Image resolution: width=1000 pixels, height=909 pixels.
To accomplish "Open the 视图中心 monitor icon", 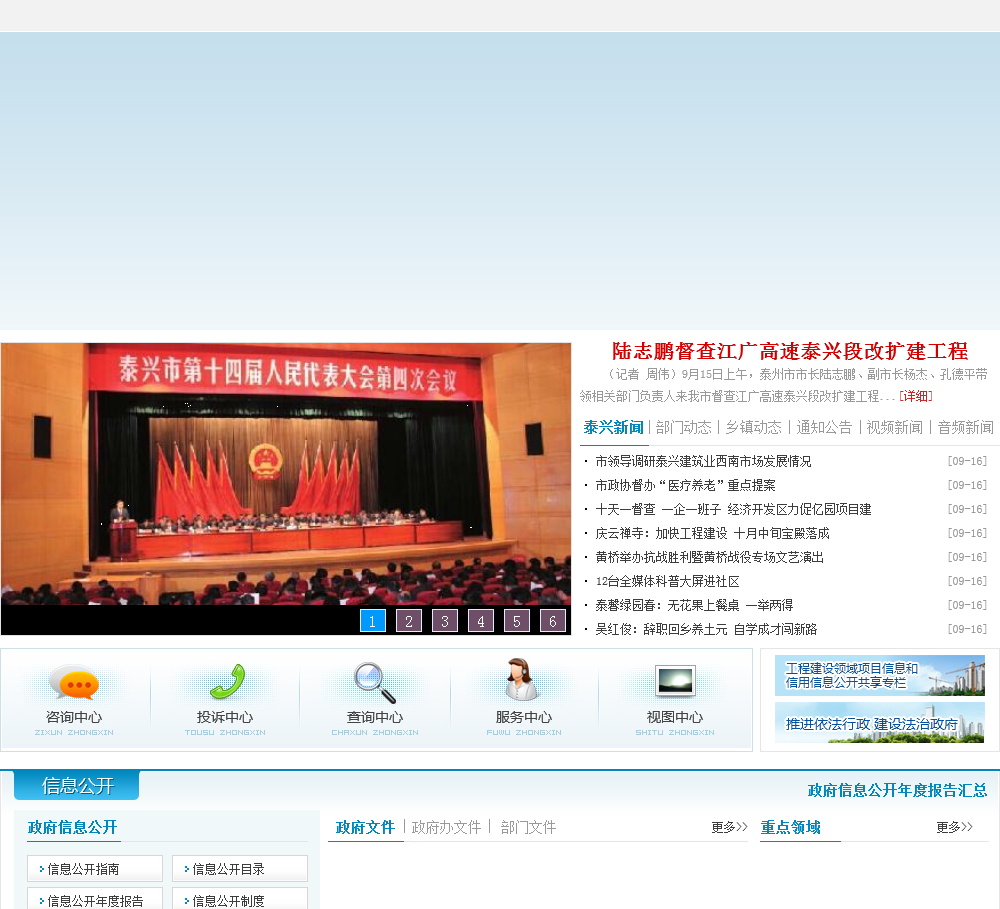I will 675,681.
